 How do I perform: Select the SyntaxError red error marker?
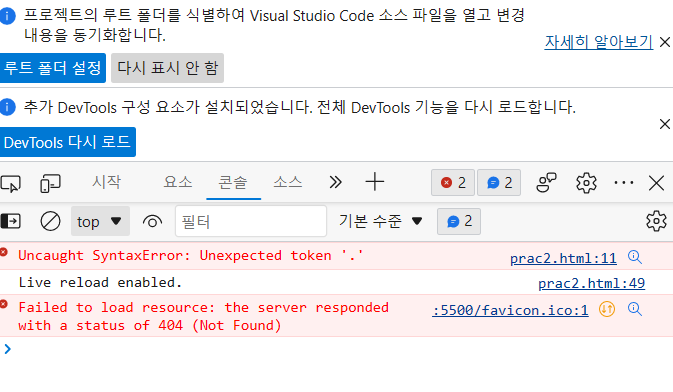[x=4, y=252]
